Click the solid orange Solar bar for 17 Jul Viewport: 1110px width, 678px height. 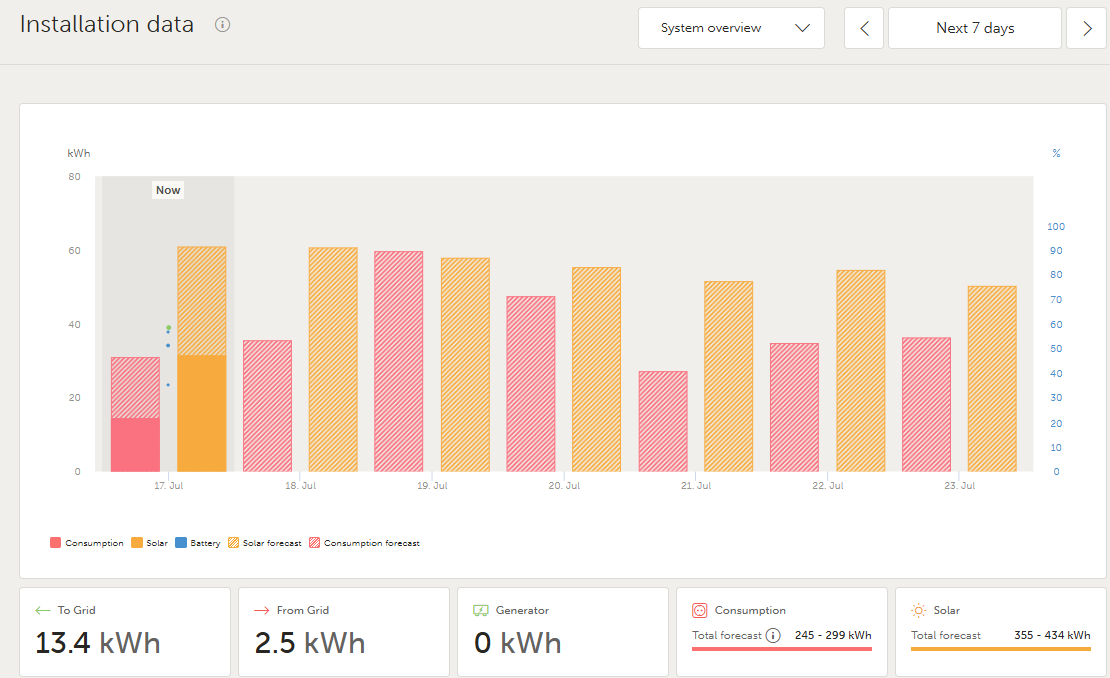point(202,413)
